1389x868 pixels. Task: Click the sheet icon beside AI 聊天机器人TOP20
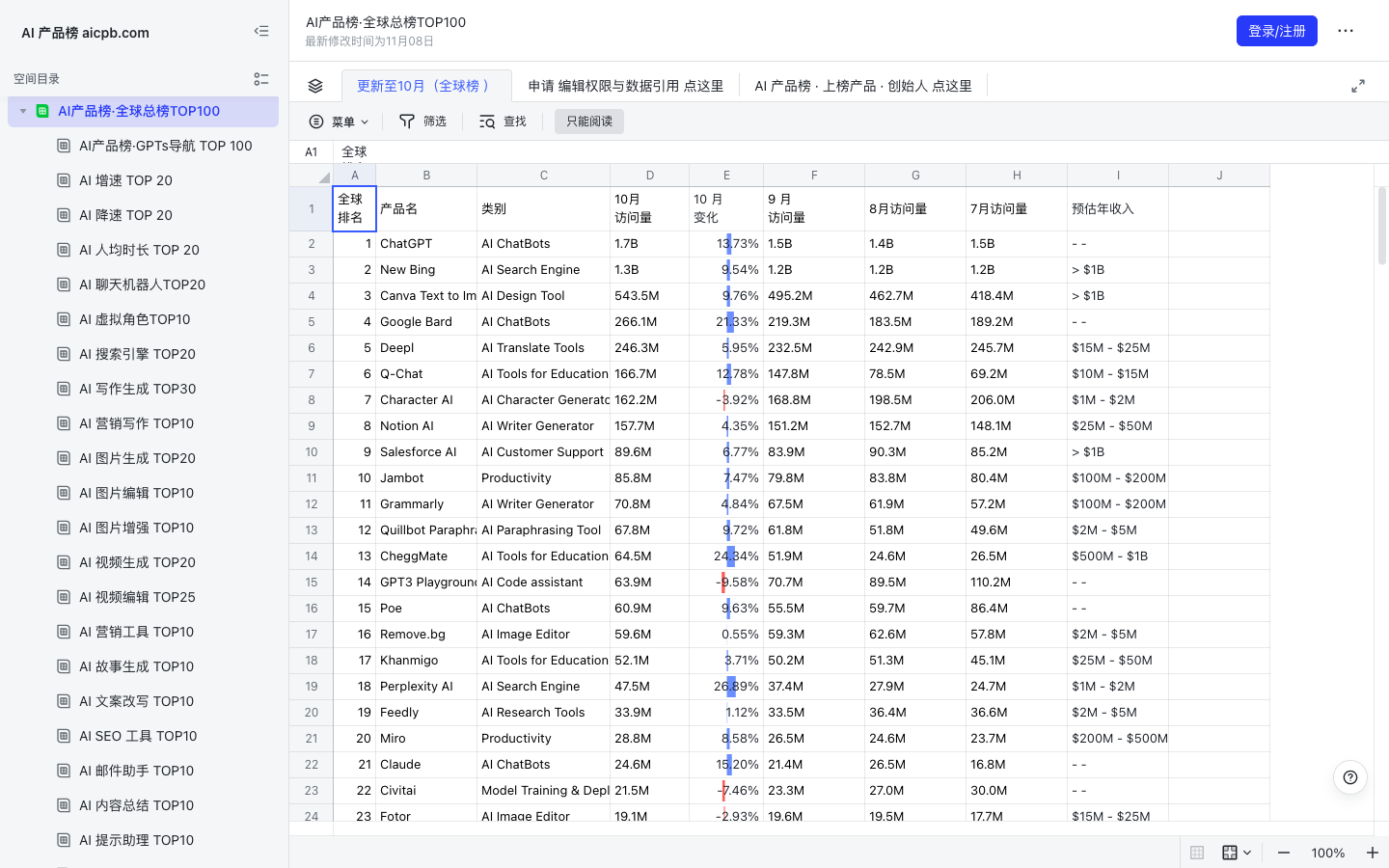pyautogui.click(x=64, y=285)
